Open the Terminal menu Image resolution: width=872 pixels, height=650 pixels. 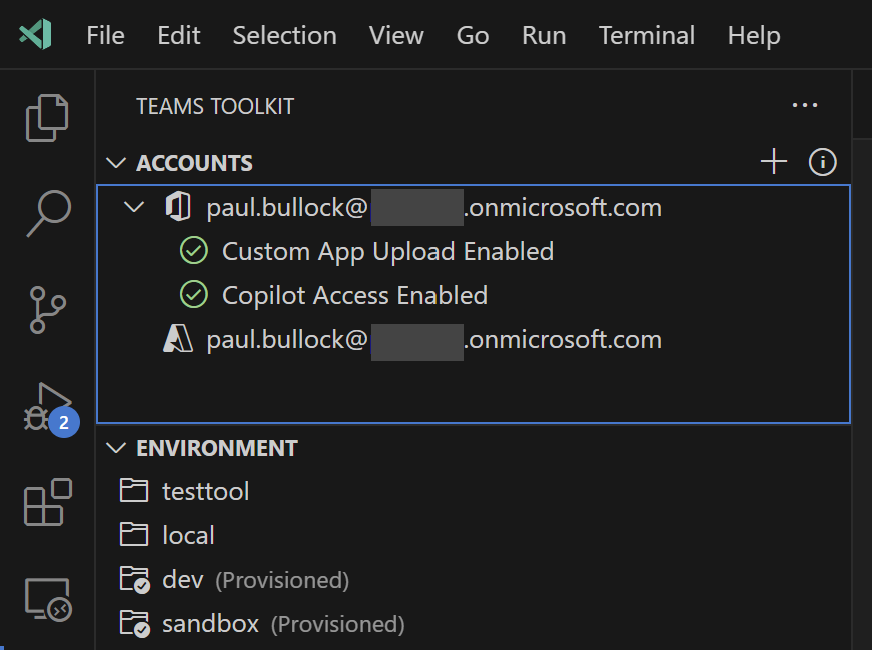[646, 35]
